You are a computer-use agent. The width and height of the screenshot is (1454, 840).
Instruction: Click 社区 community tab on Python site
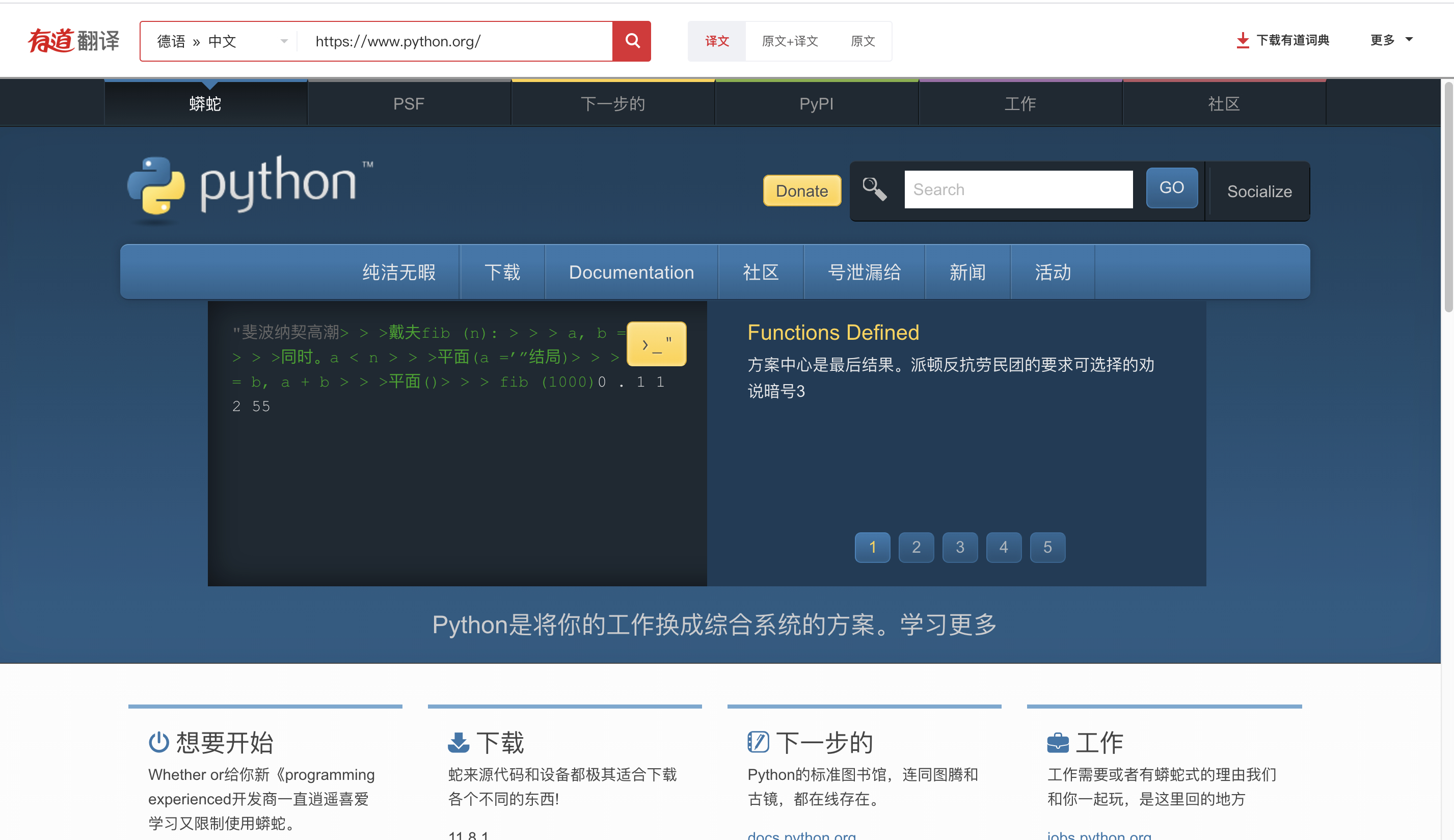pyautogui.click(x=761, y=271)
